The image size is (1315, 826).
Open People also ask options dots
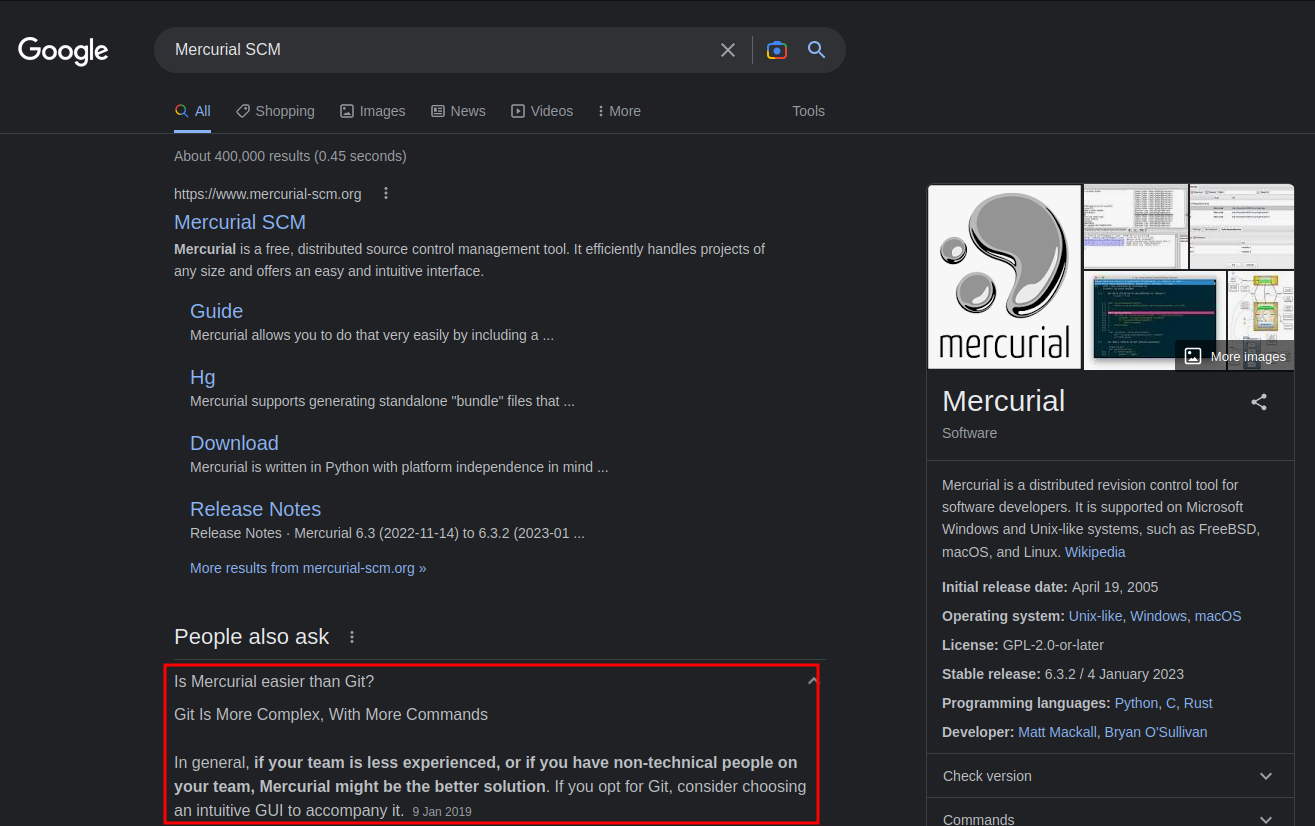352,637
